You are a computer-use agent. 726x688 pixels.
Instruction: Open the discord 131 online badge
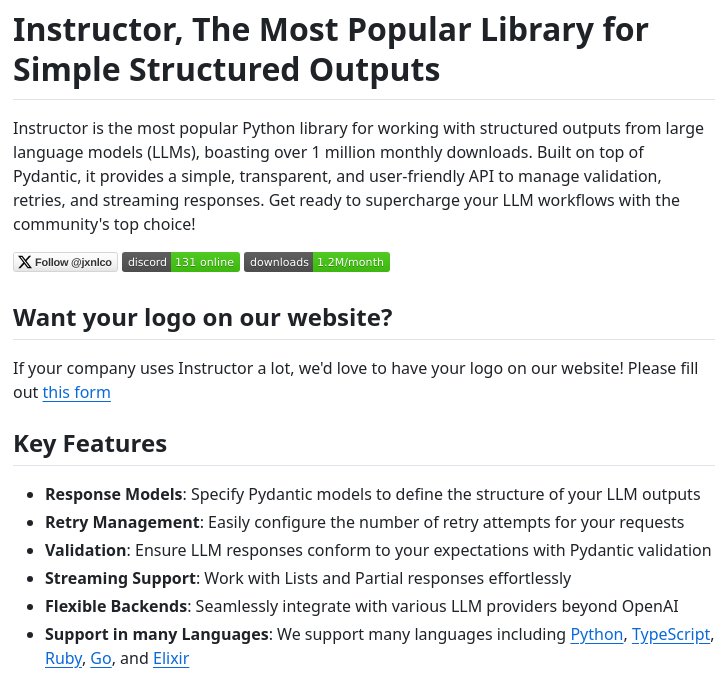[x=181, y=262]
